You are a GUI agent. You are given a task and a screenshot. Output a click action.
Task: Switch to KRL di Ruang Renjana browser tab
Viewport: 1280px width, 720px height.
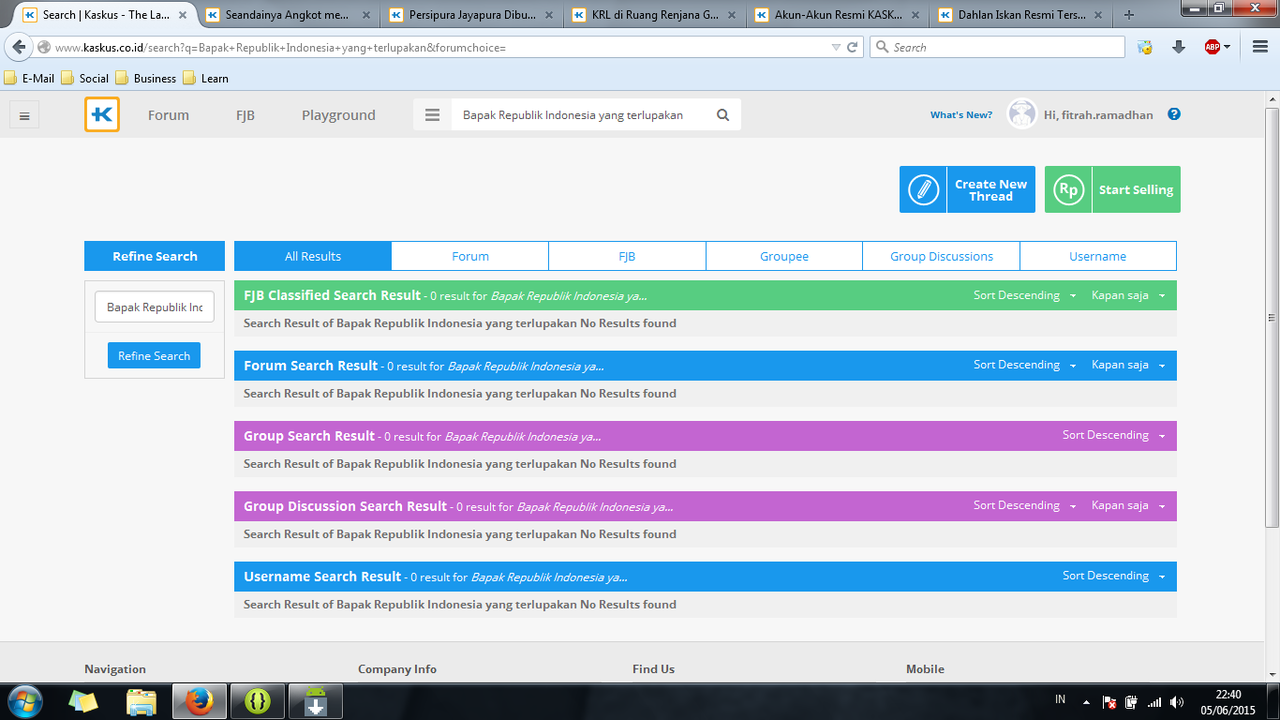click(651, 15)
